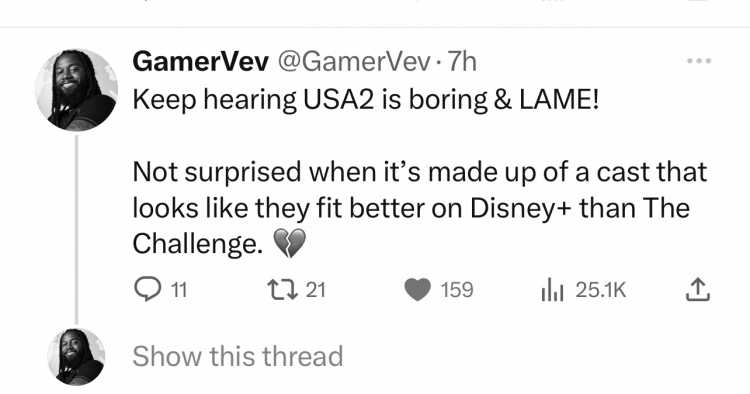The height and width of the screenshot is (394, 750).
Task: Click the vertical thread connector line
Action: 76,230
